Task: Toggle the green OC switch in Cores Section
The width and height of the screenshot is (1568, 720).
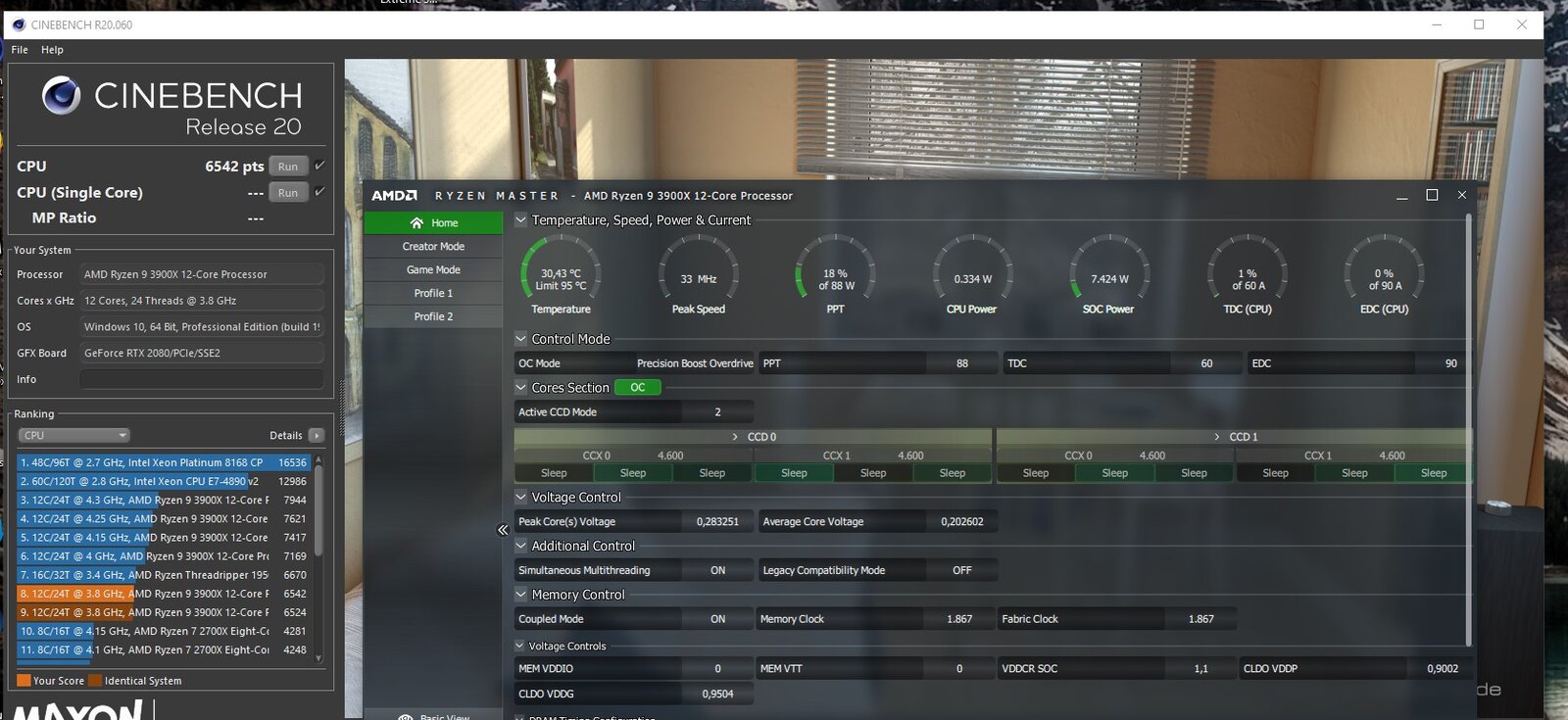Action: point(638,388)
